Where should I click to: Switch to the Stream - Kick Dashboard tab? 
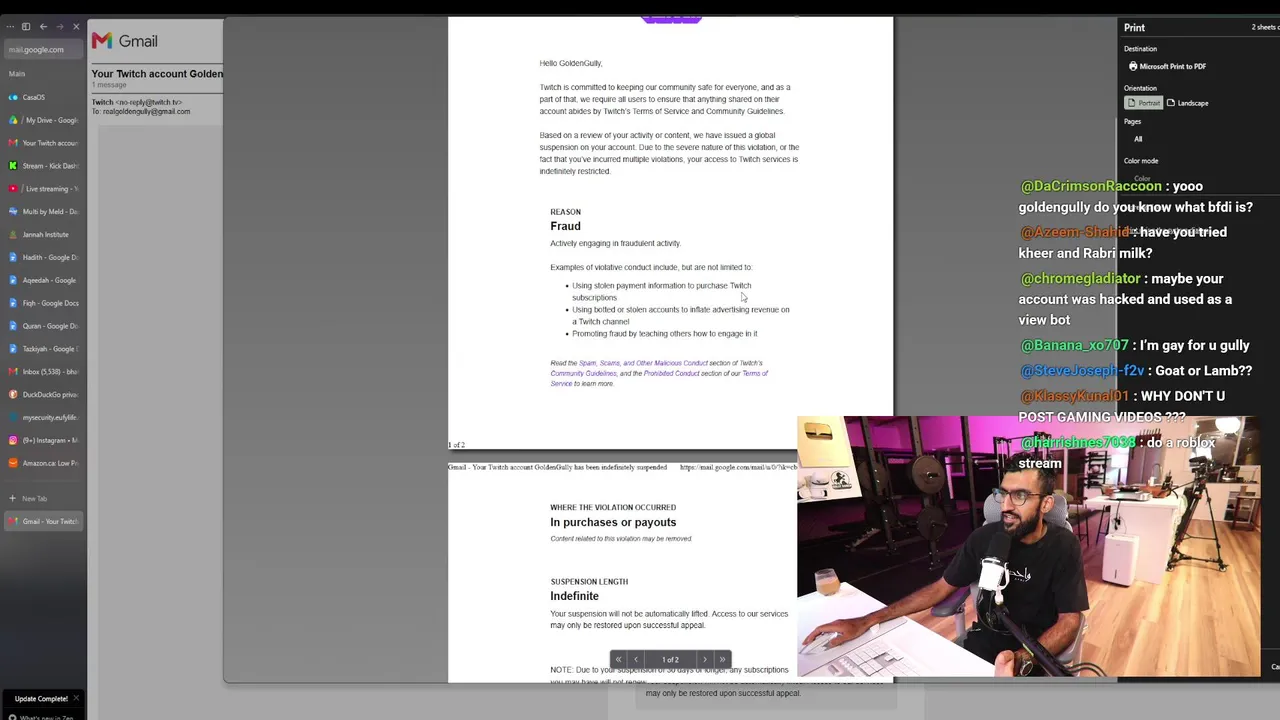[x=43, y=166]
